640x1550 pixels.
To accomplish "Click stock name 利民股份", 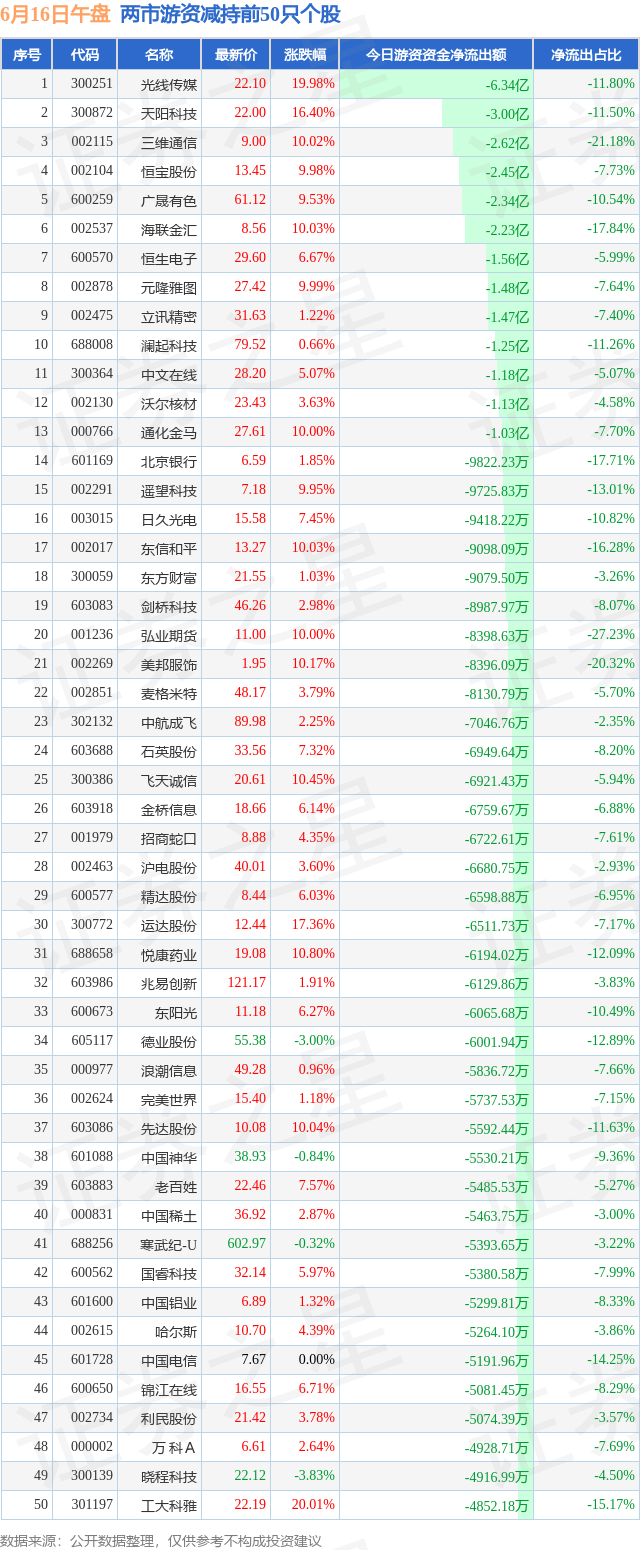I will [x=169, y=1418].
